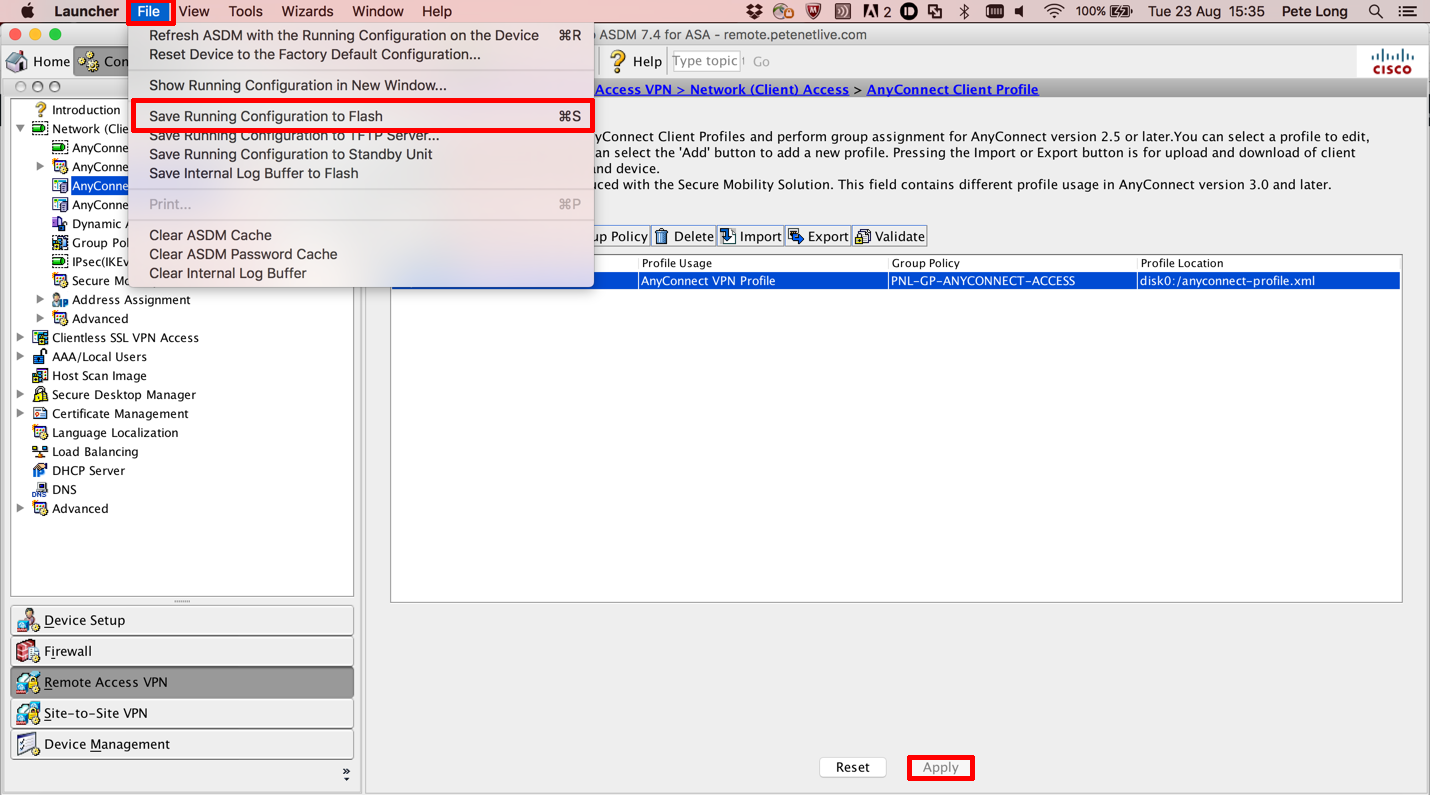The width and height of the screenshot is (1430, 795).
Task: Click the Export profile button
Action: click(818, 236)
